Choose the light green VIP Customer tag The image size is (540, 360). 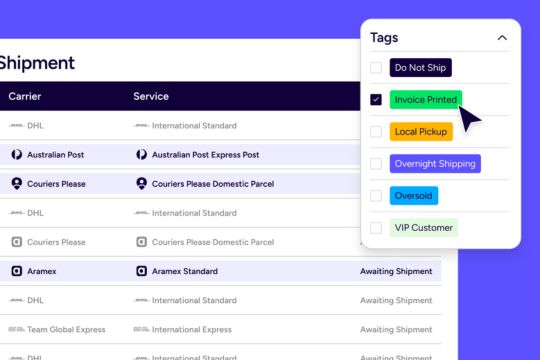click(424, 228)
